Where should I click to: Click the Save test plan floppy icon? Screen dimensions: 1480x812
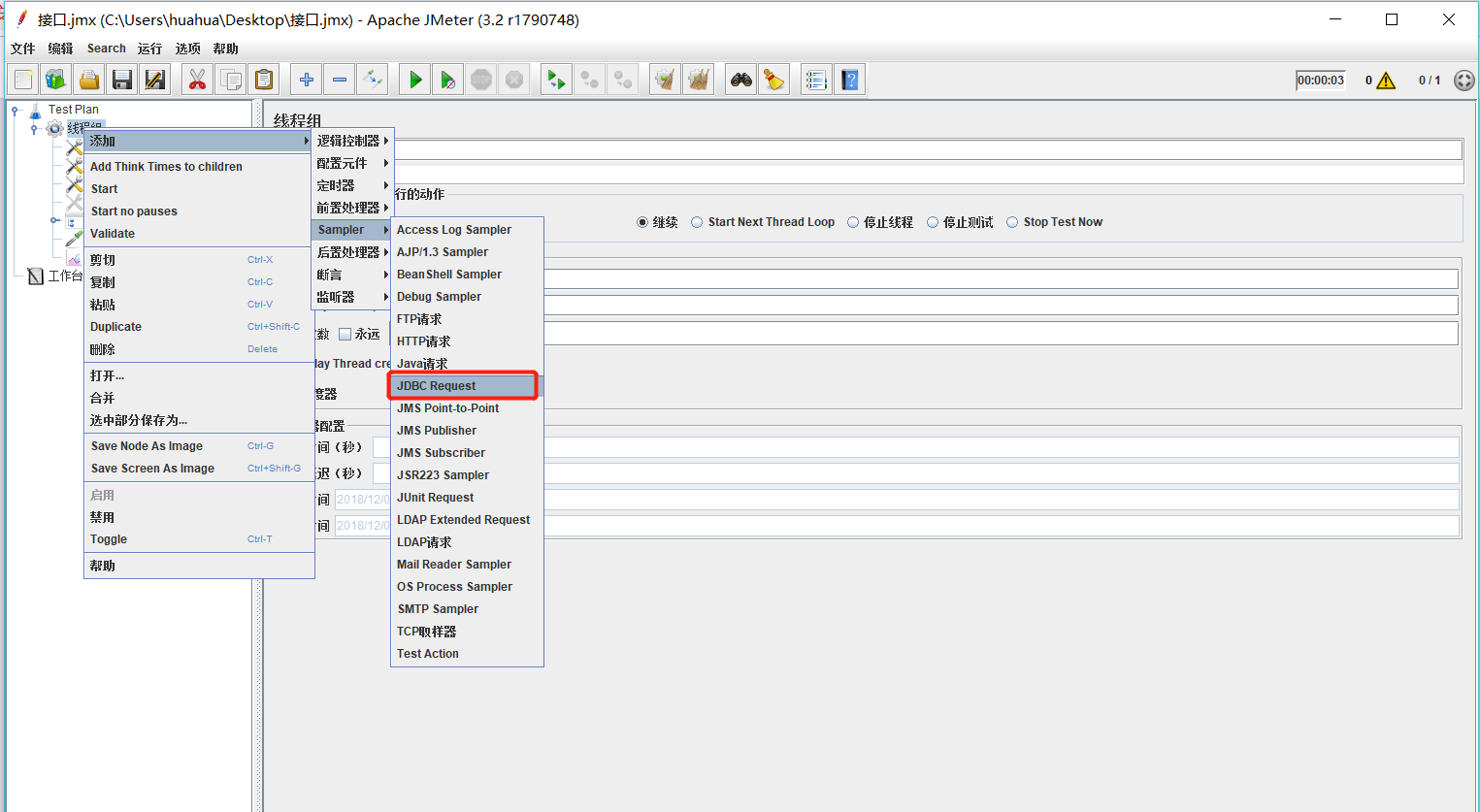click(122, 80)
